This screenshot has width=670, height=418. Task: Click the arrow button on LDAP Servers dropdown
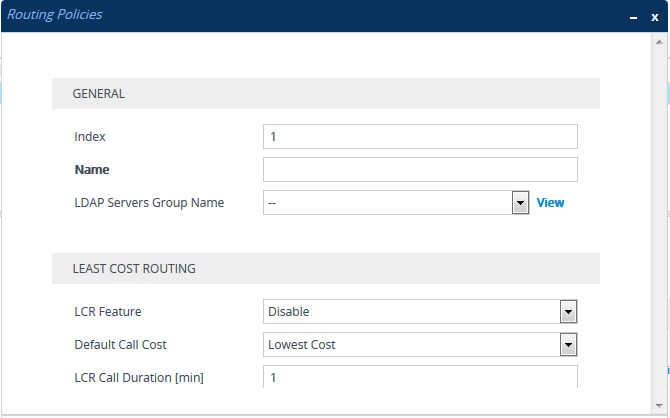tap(520, 202)
